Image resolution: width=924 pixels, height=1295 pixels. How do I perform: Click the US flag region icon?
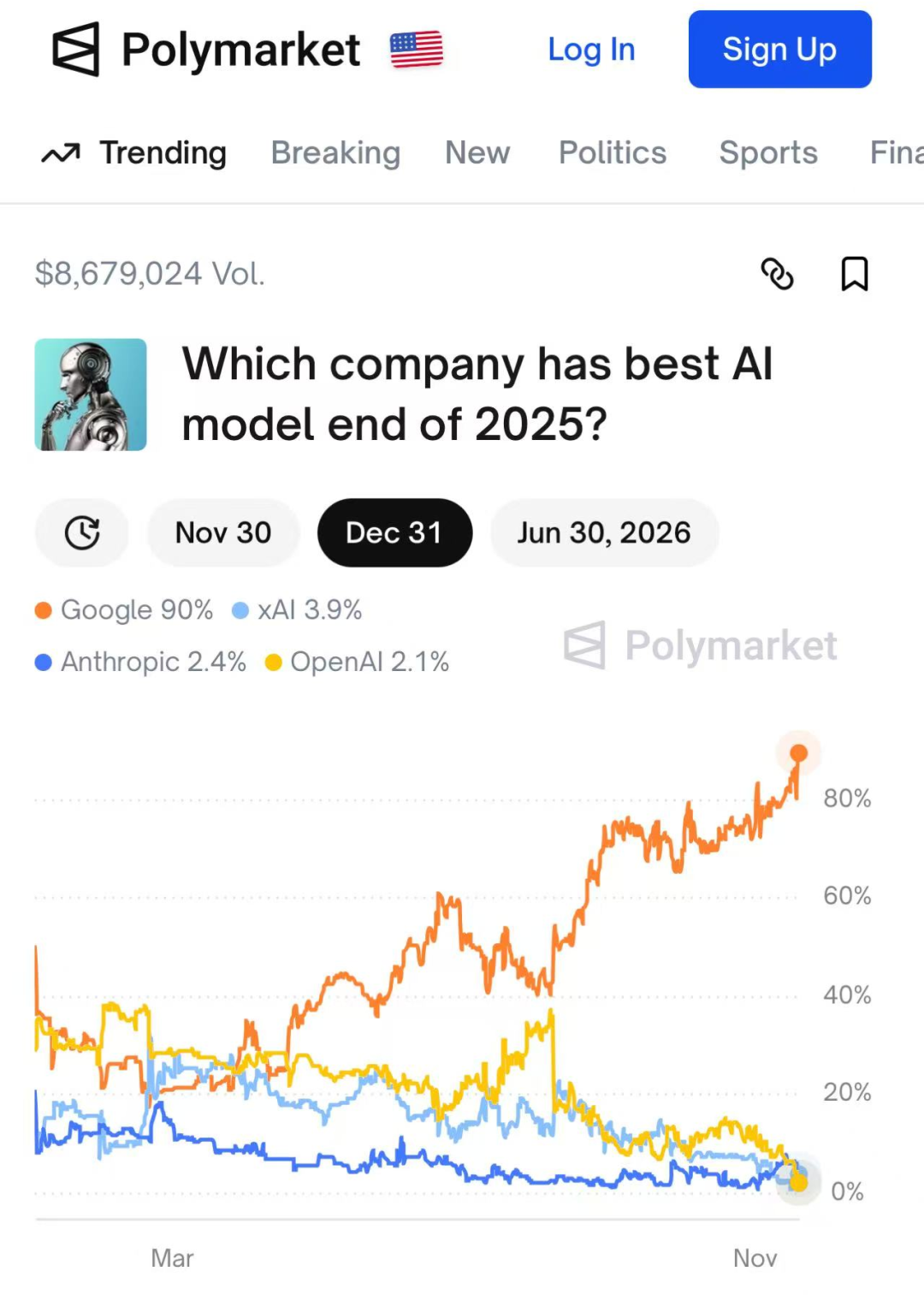417,50
